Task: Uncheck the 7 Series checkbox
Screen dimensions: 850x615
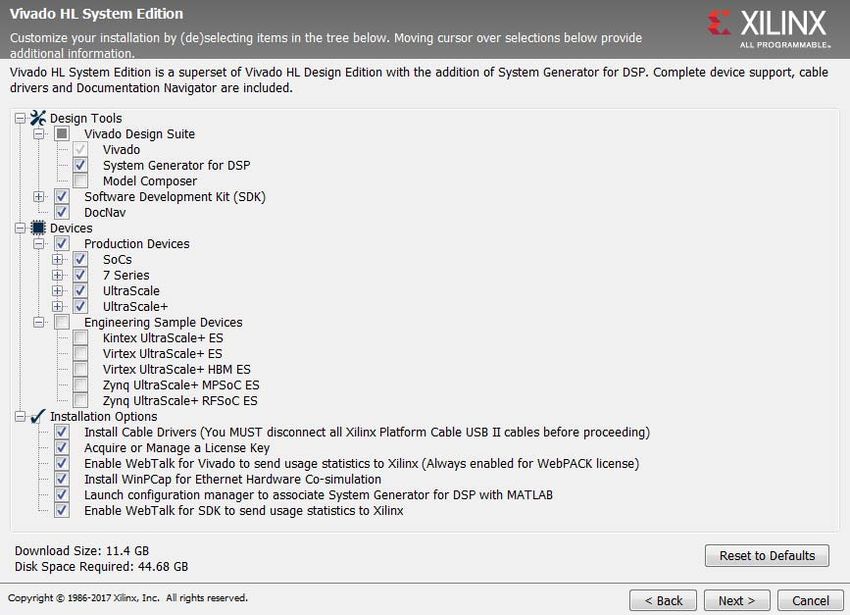Action: [81, 275]
